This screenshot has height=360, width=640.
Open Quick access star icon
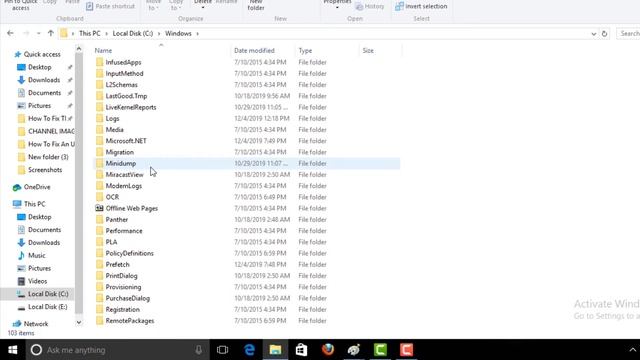pyautogui.click(x=17, y=54)
